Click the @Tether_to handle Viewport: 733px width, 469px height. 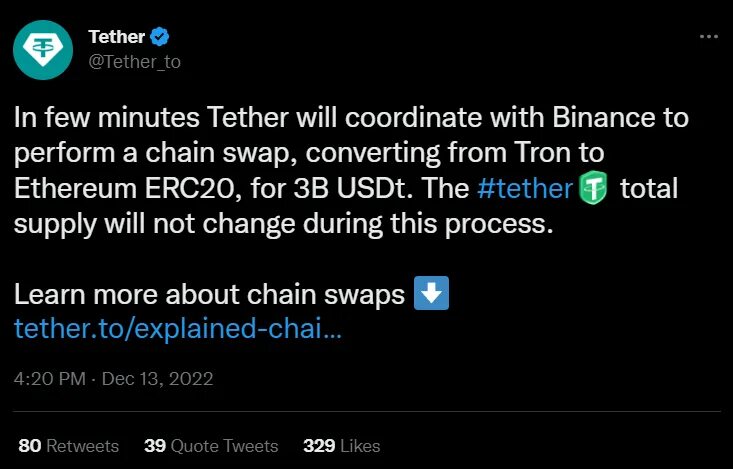click(134, 61)
